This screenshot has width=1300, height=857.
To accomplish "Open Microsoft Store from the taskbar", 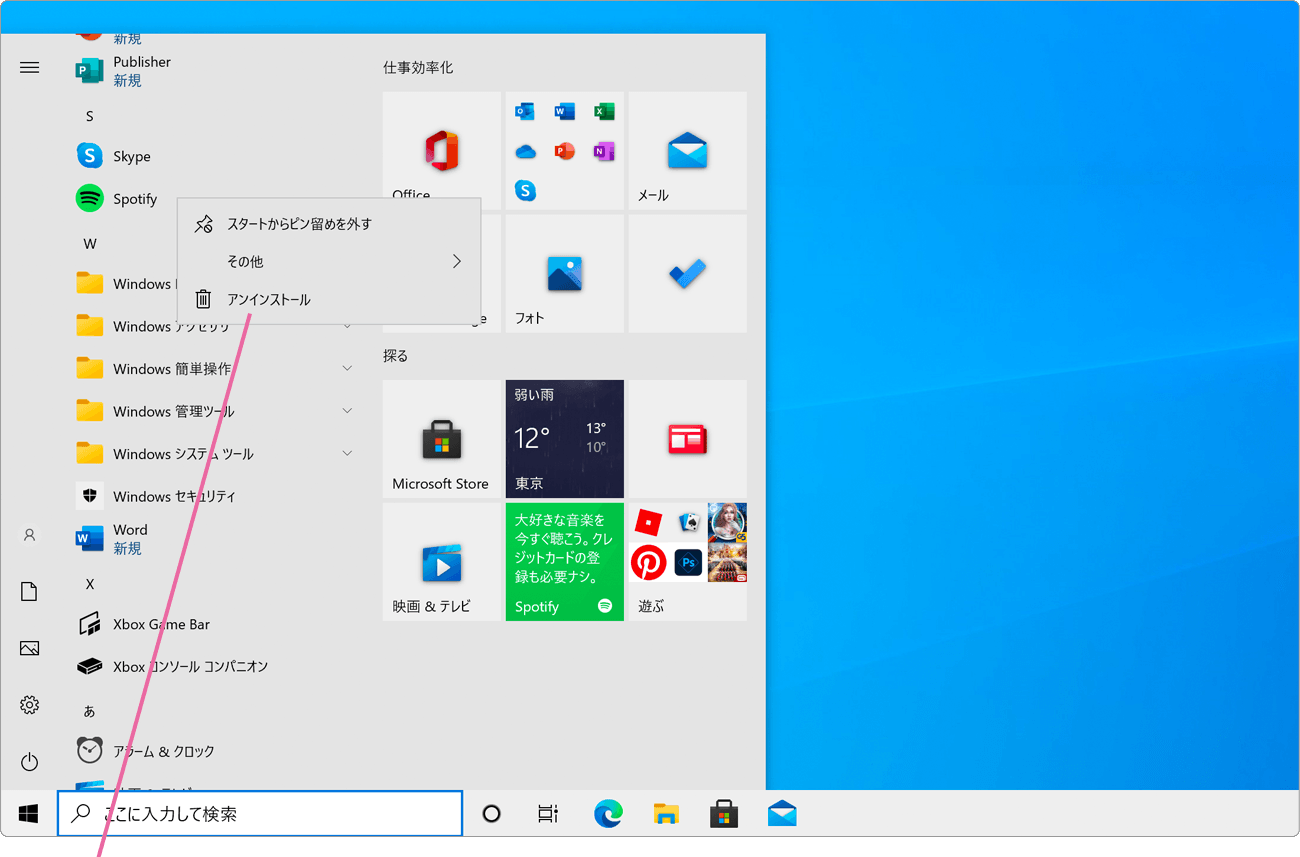I will tap(724, 814).
